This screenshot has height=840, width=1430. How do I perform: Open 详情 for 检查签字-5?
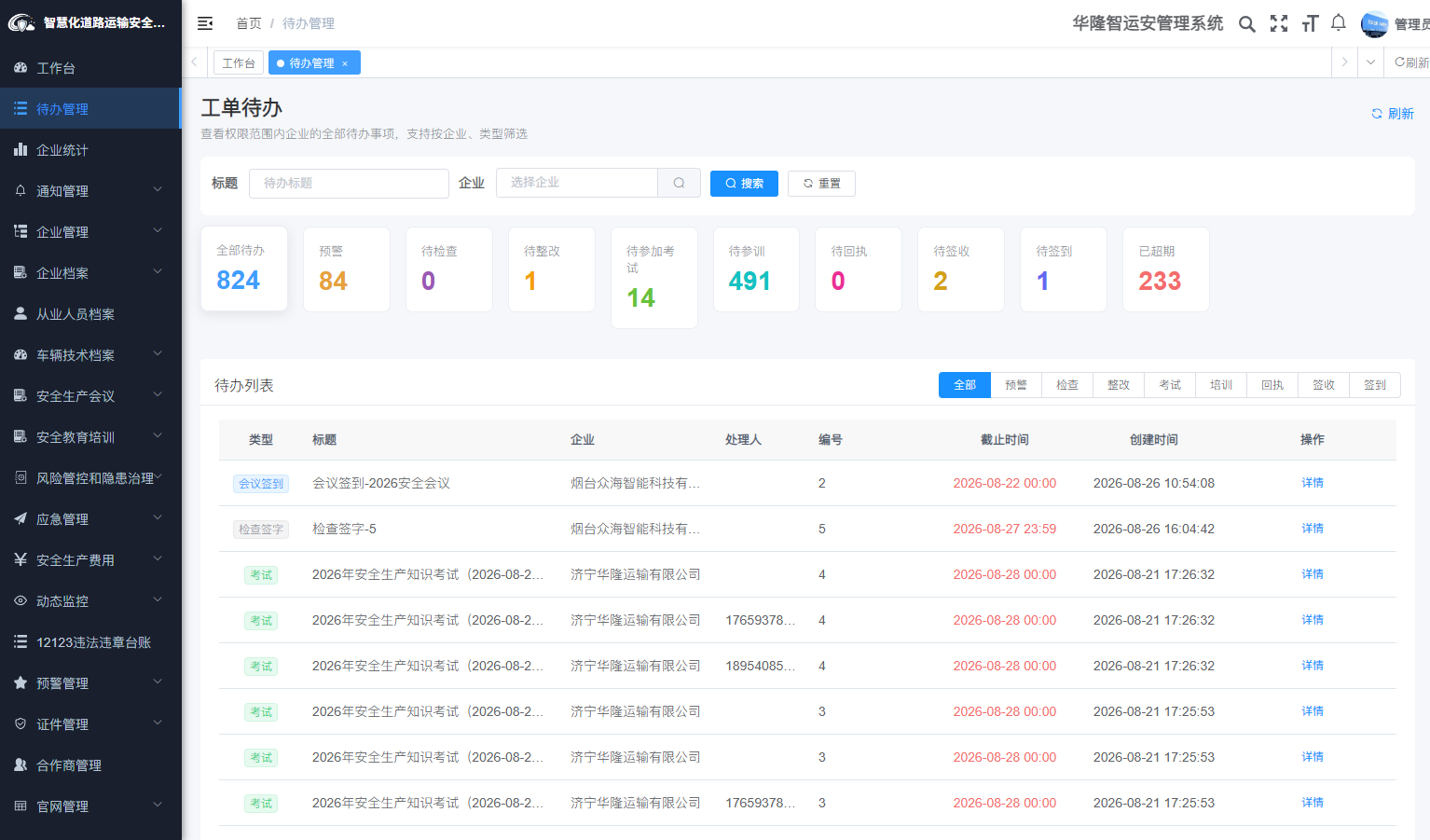point(1313,529)
